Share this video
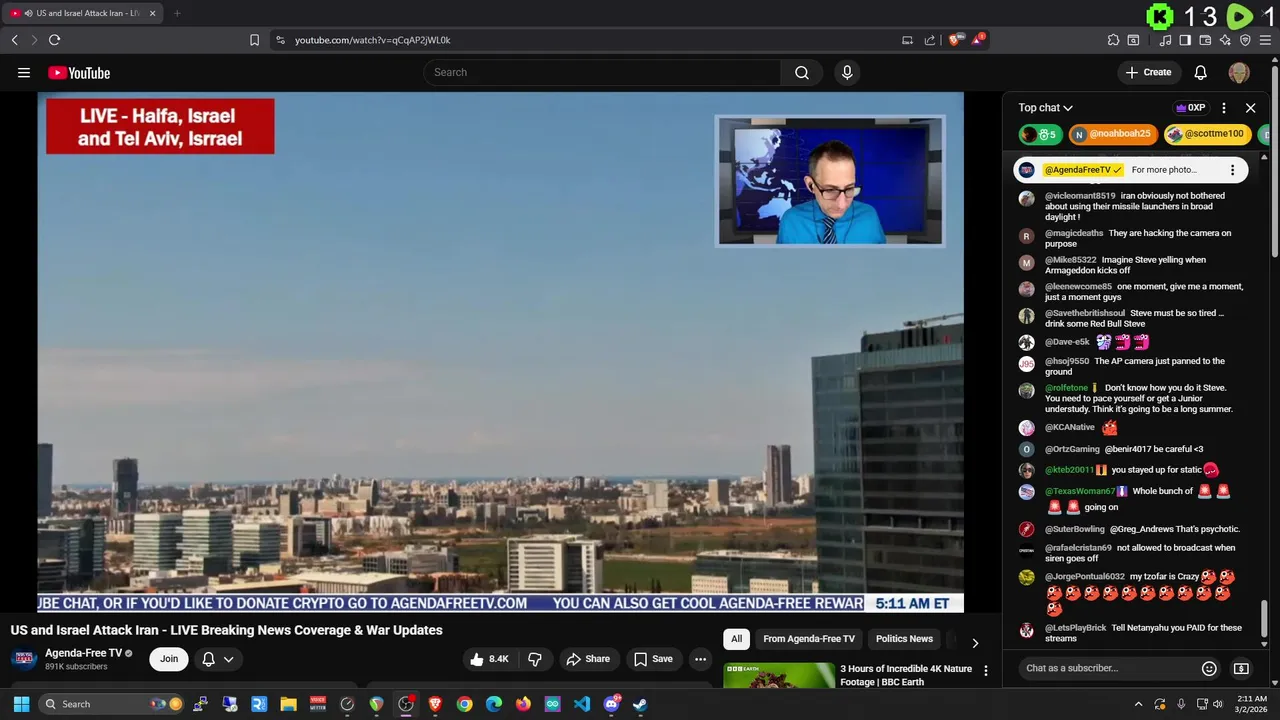 tap(588, 659)
